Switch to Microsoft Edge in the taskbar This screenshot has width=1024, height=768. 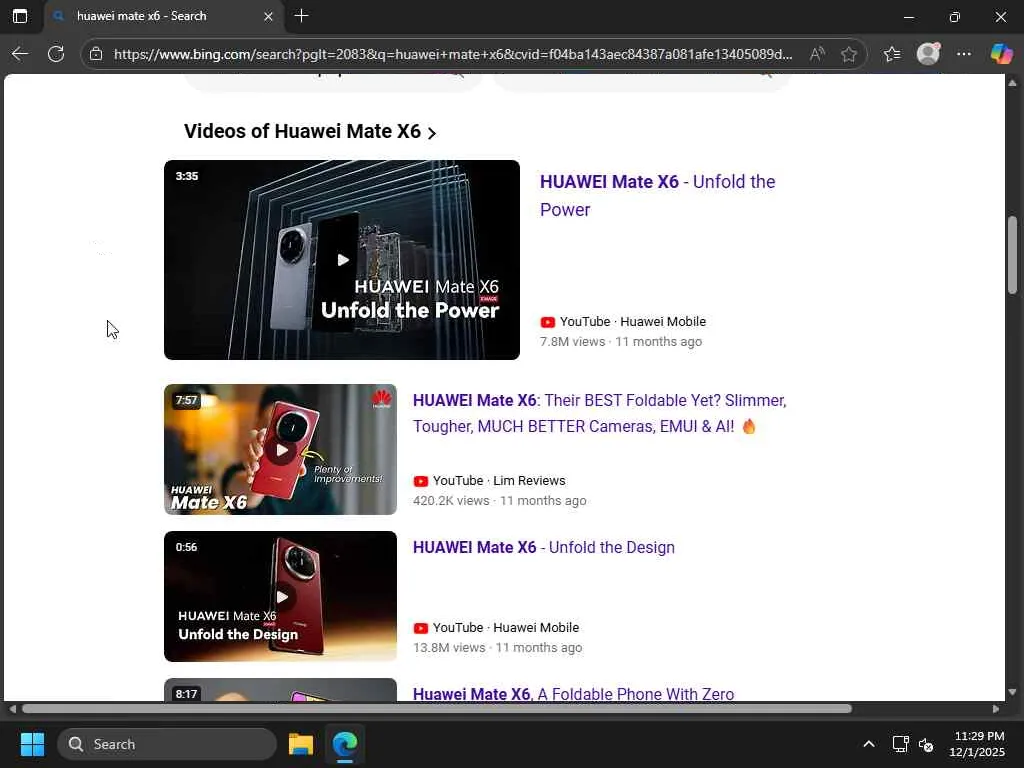[x=345, y=744]
